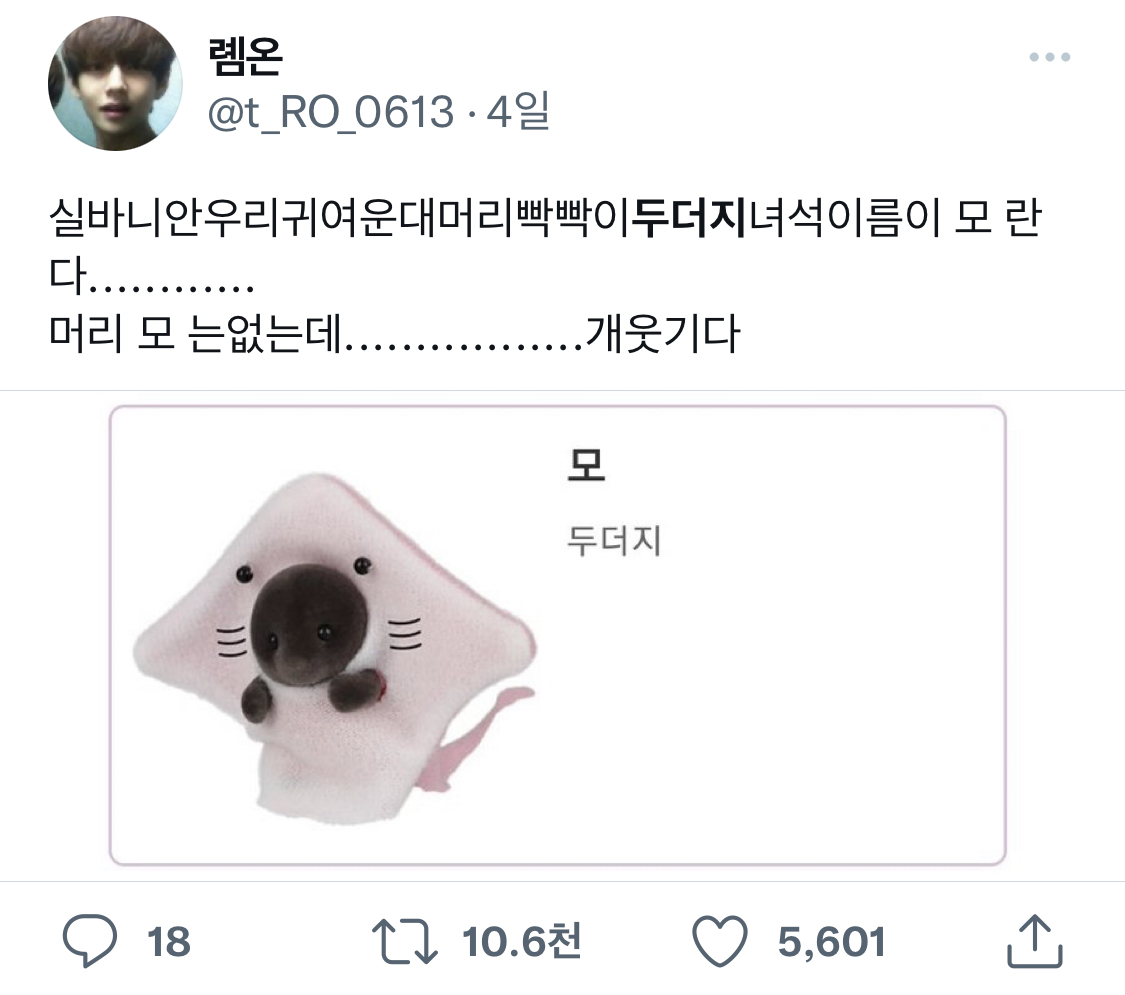View the 10.6천 retweets count
Viewport: 1125px width, 995px height.
(x=522, y=941)
